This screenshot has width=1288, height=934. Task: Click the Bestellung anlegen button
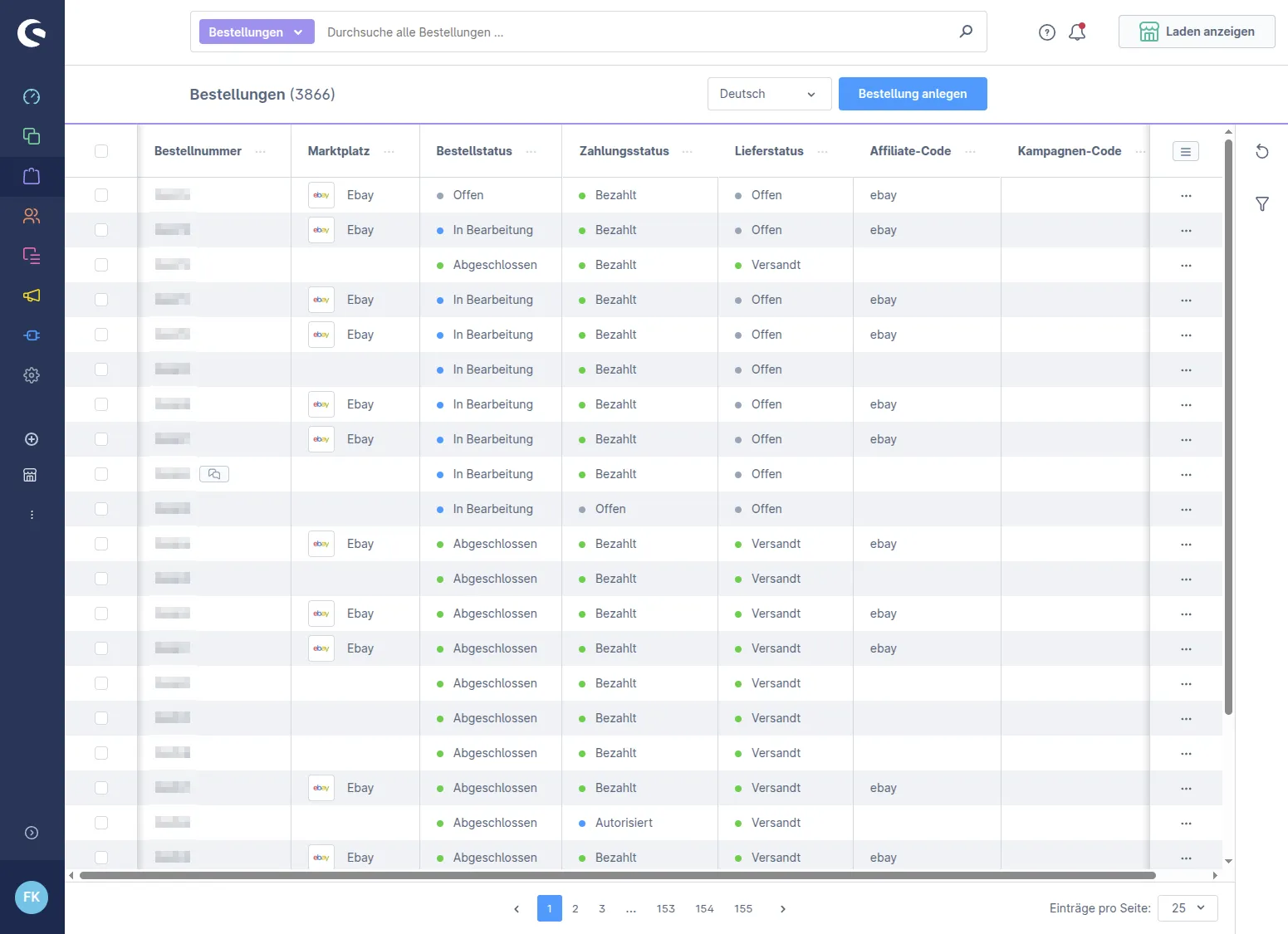pyautogui.click(x=913, y=94)
